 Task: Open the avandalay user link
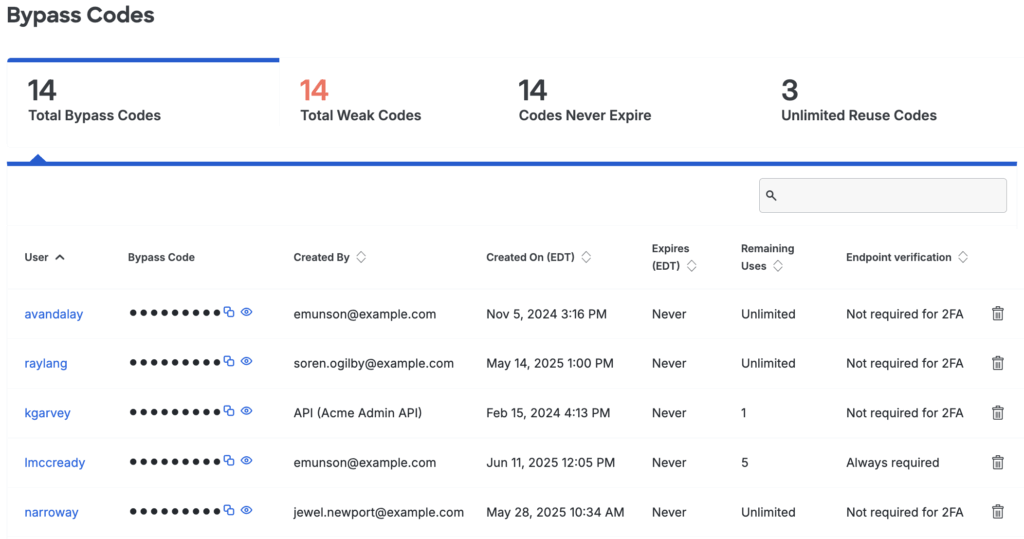point(54,314)
